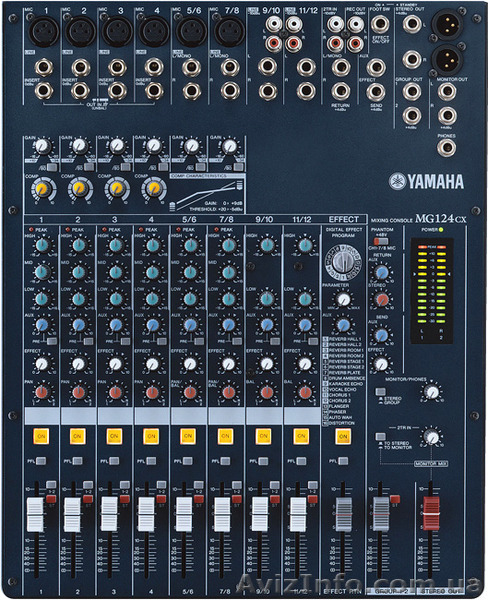Click the 2TR IN level knob
The width and height of the screenshot is (488, 600).
(x=432, y=437)
